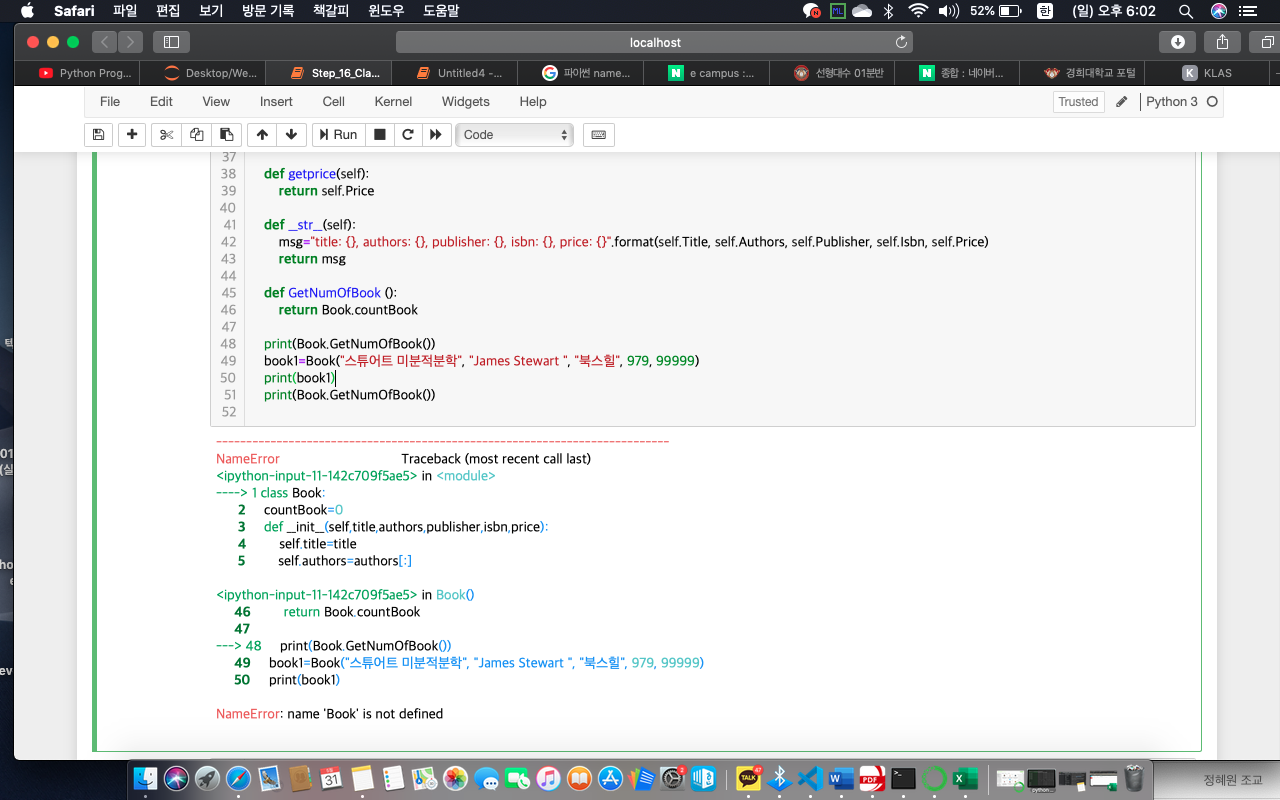Open the Code cell type dropdown
The height and width of the screenshot is (800, 1280).
514,135
